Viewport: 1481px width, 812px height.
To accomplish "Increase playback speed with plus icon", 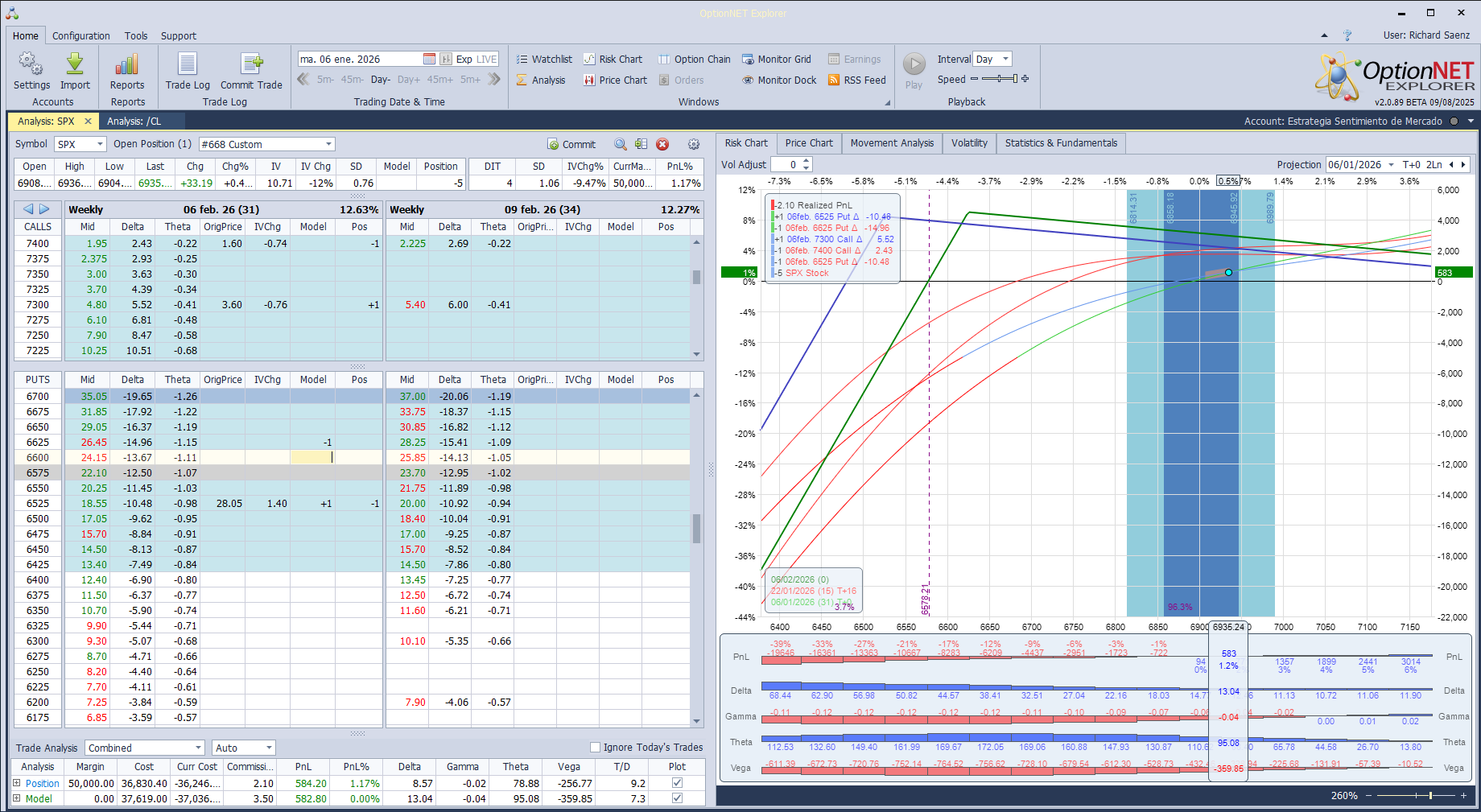I will click(1025, 79).
